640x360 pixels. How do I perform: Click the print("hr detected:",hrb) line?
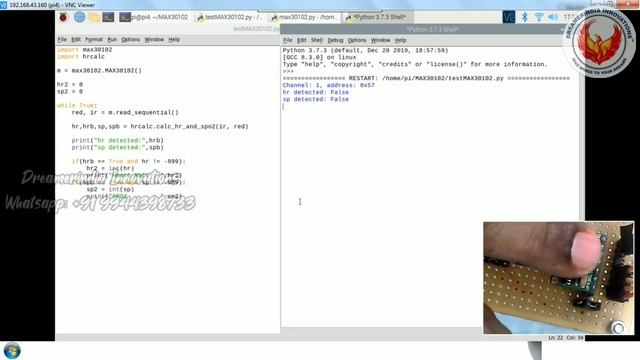click(x=118, y=140)
